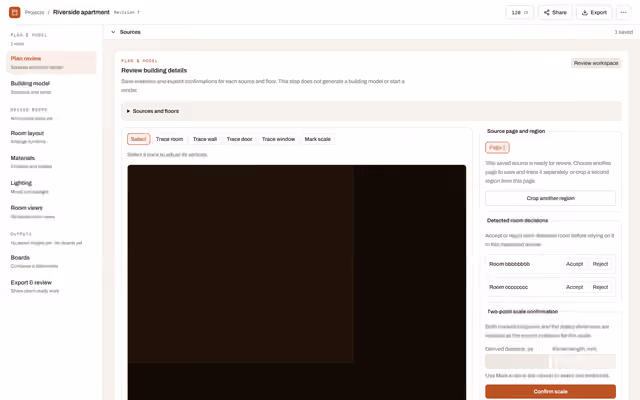Click the 120 counter button

520,12
